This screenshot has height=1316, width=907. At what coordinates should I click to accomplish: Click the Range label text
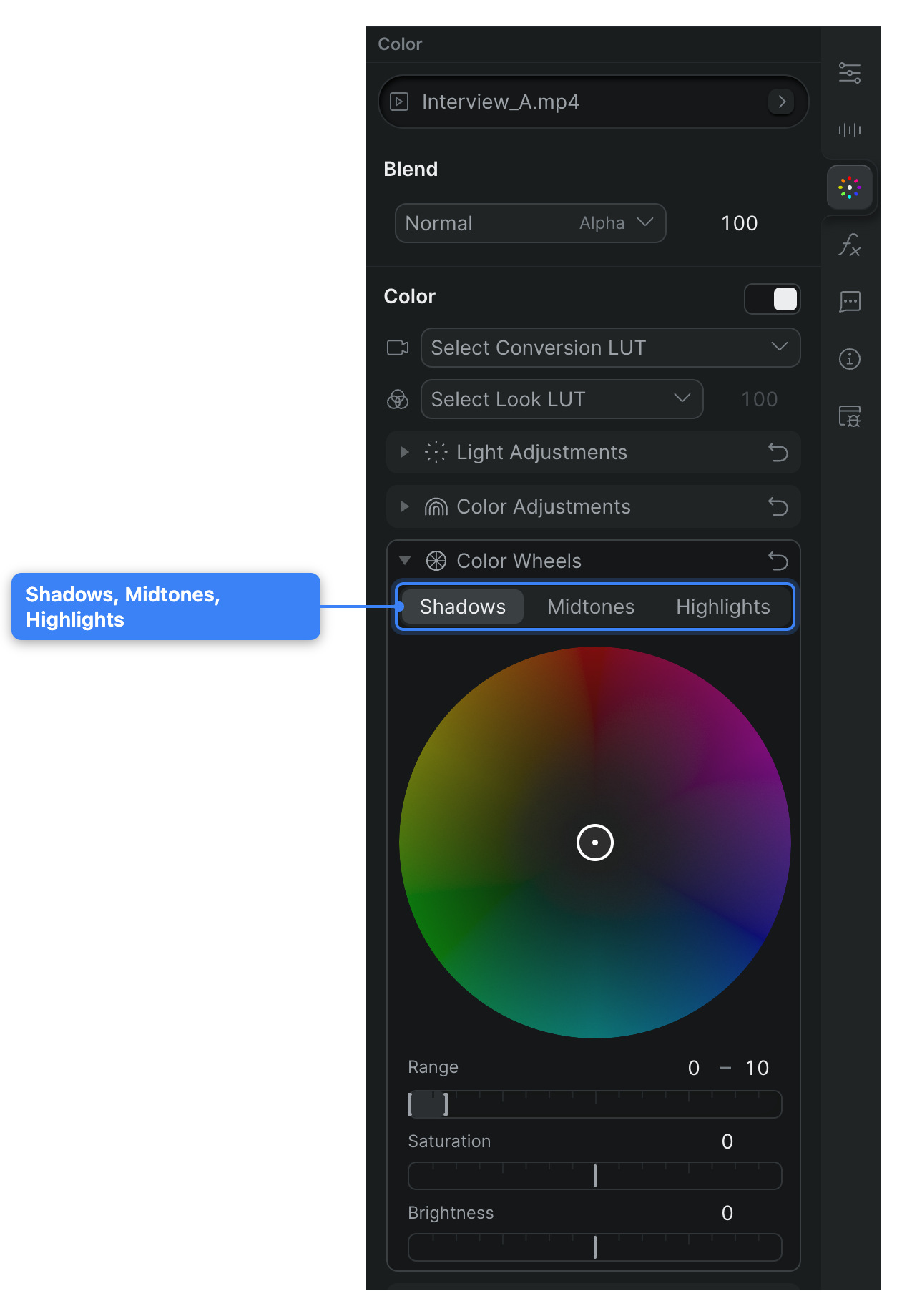click(x=433, y=1067)
